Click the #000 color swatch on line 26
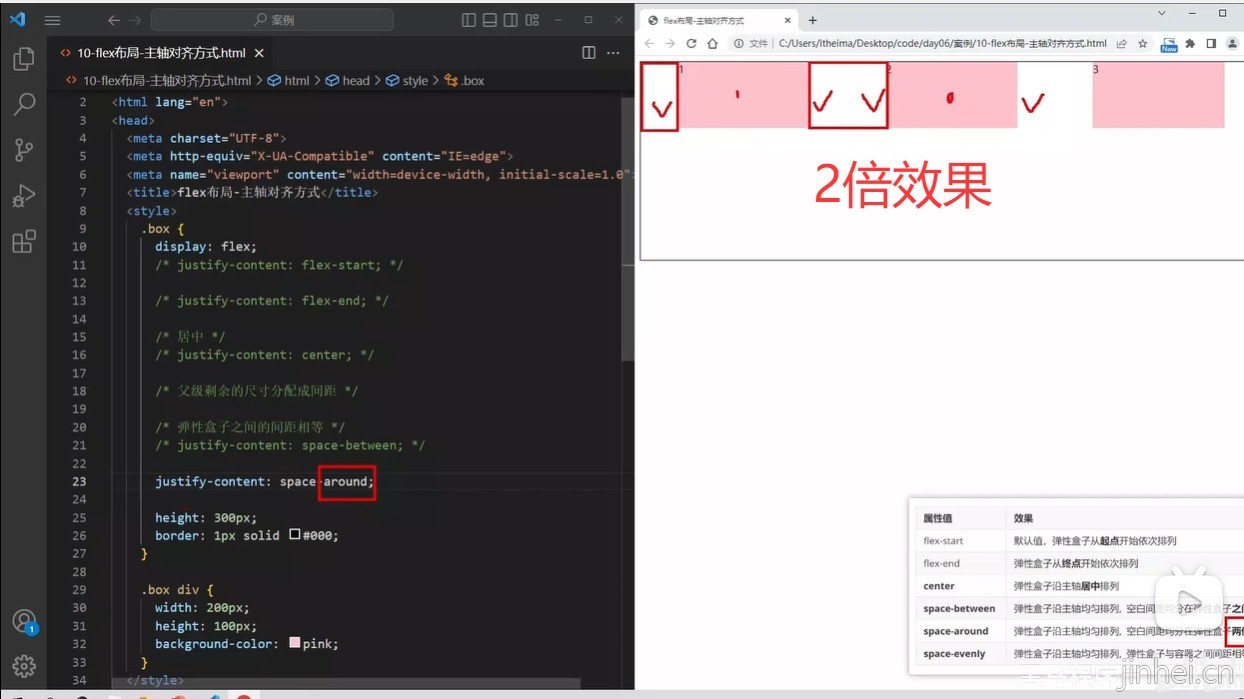 point(295,535)
